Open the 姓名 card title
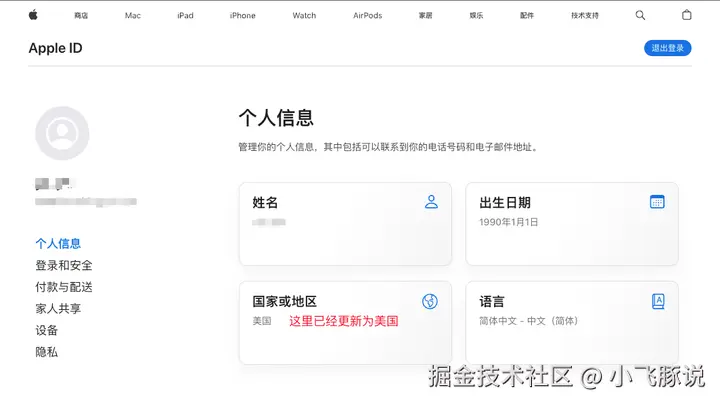The height and width of the screenshot is (404, 720). [265, 202]
